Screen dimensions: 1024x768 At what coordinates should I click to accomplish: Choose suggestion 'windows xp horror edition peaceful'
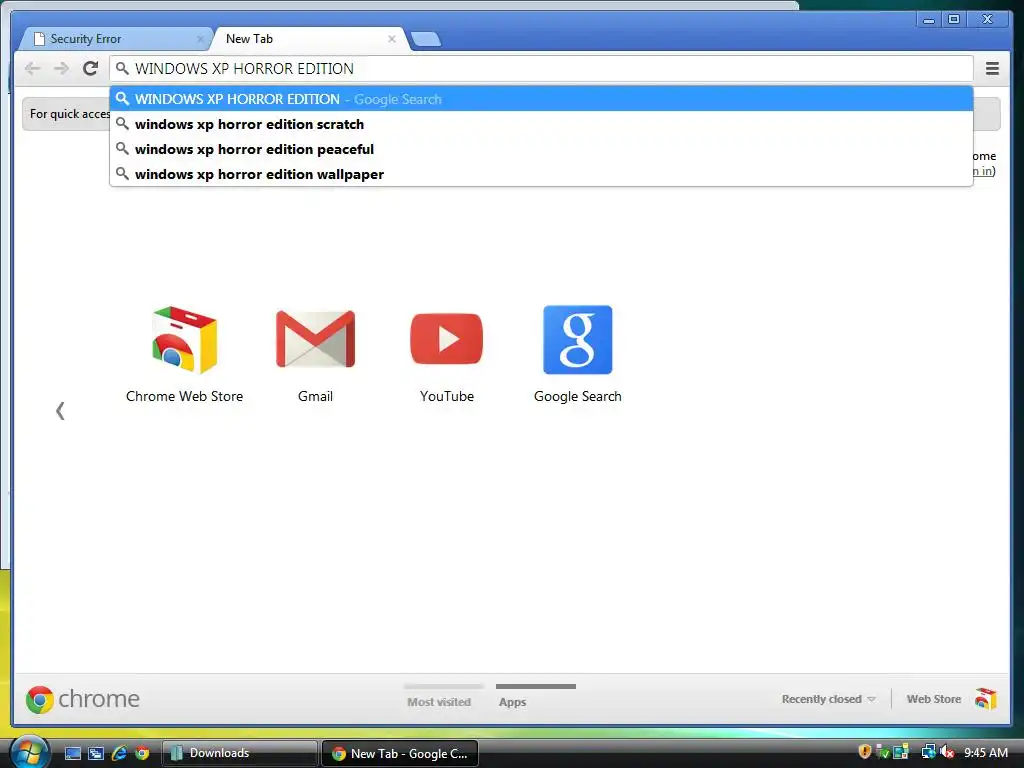[x=541, y=149]
